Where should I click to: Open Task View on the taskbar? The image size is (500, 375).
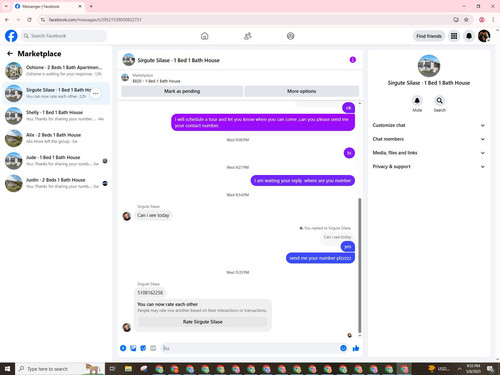click(113, 369)
